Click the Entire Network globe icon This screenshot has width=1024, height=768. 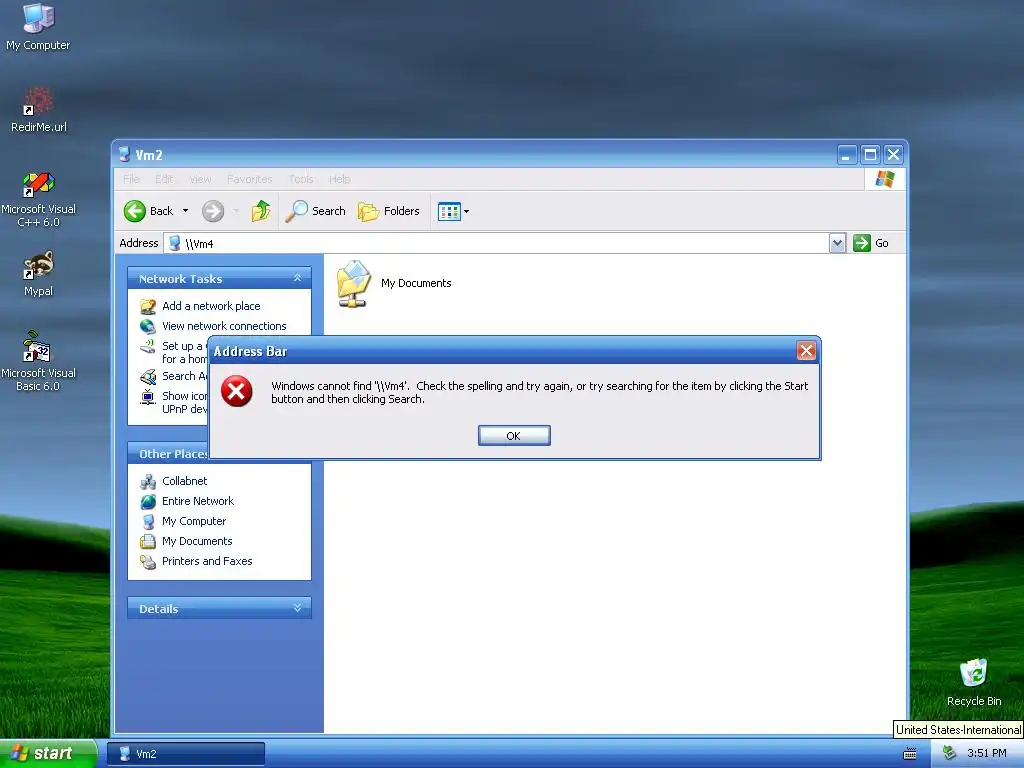click(148, 502)
